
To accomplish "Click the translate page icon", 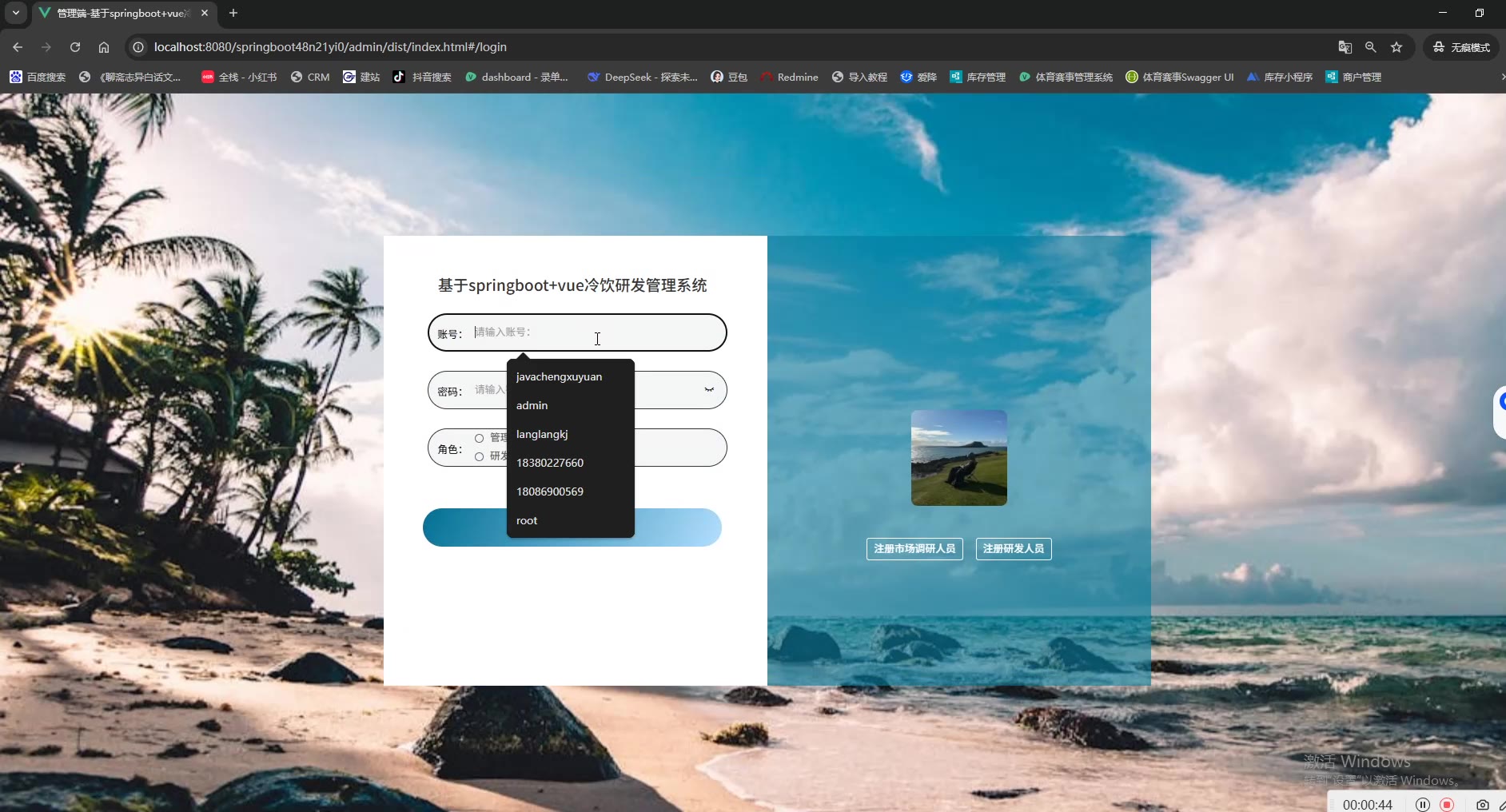I will pos(1345,47).
